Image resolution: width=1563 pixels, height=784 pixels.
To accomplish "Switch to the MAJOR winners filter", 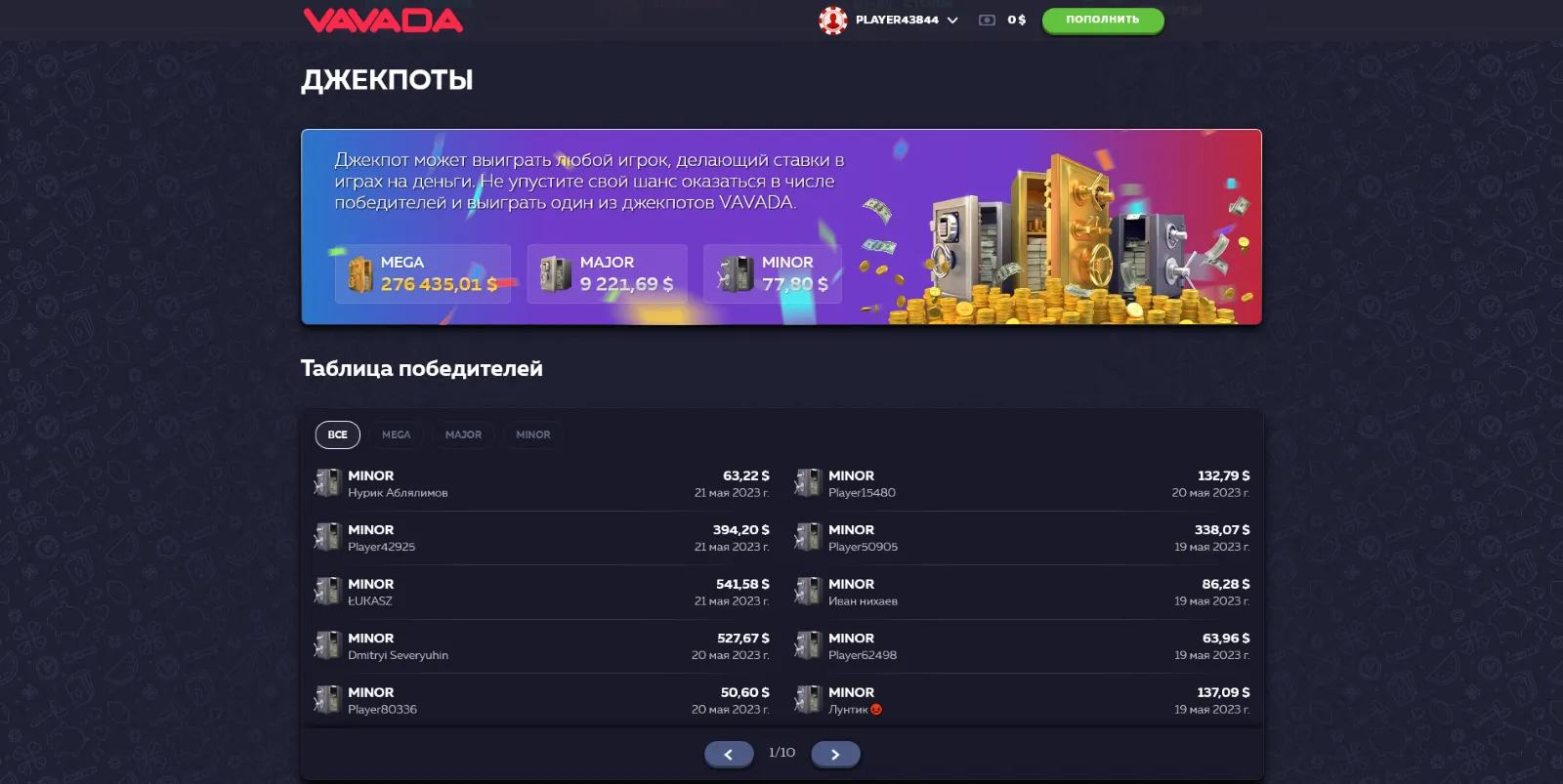I will (463, 434).
